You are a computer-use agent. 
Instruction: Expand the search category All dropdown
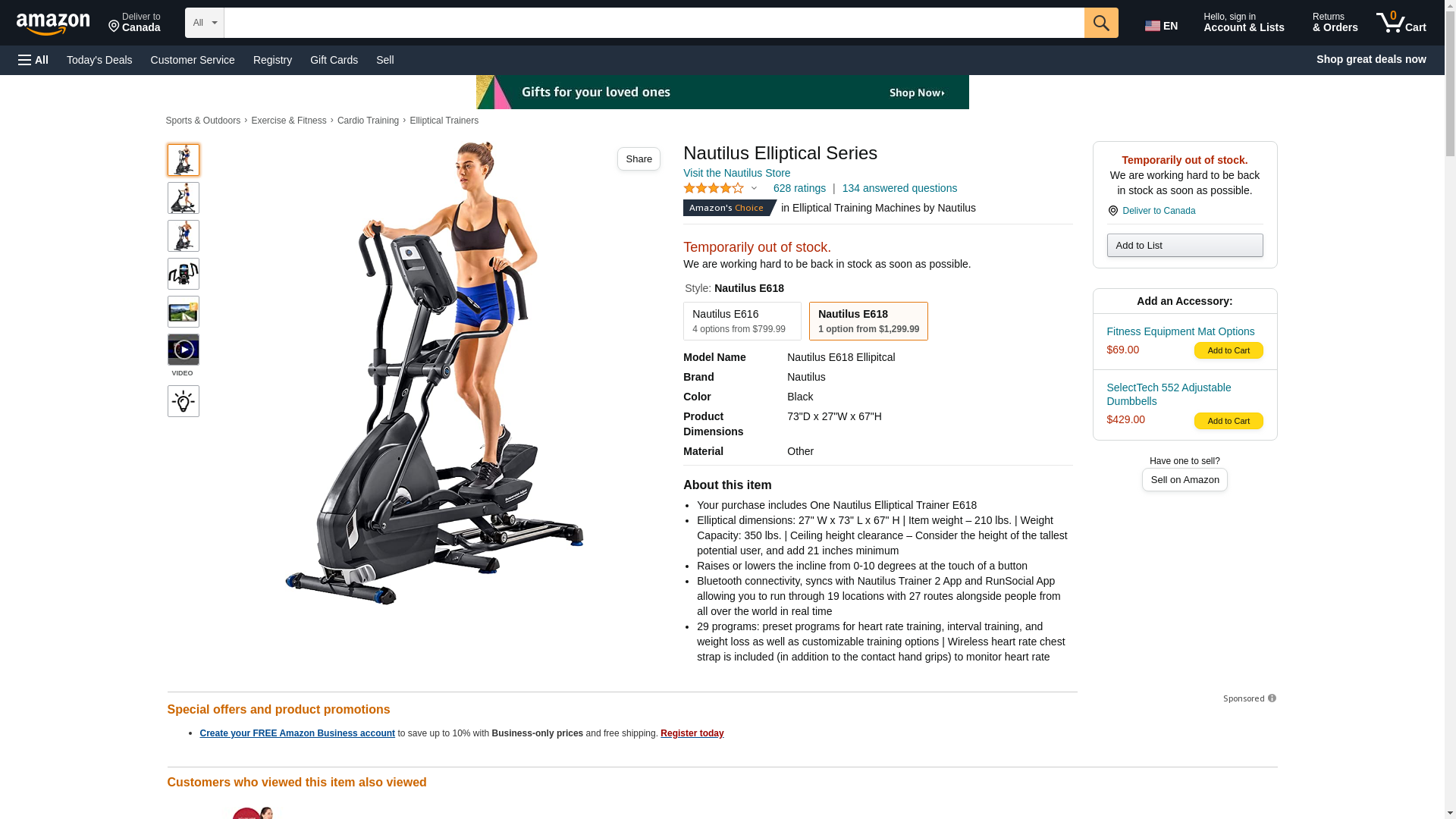tap(205, 23)
